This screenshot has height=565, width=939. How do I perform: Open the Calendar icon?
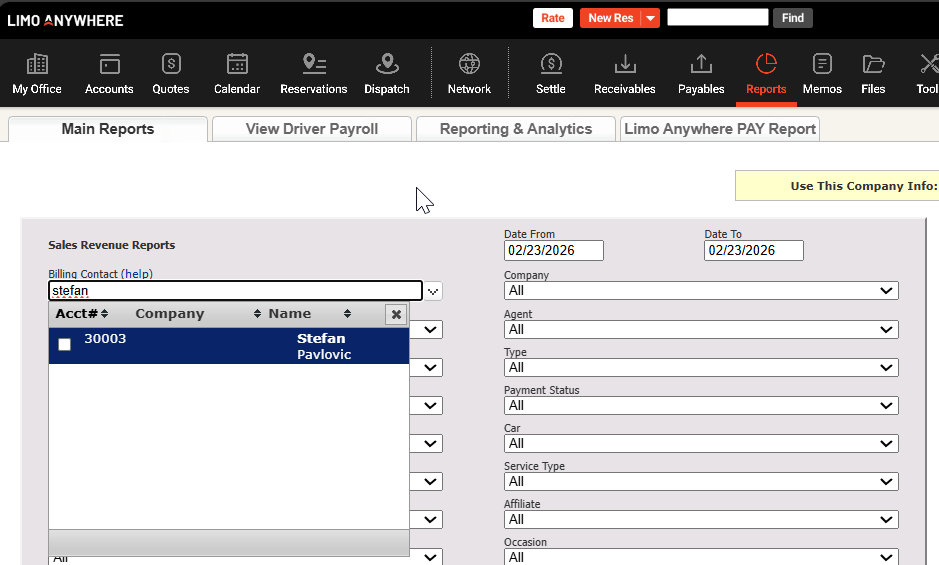click(237, 66)
